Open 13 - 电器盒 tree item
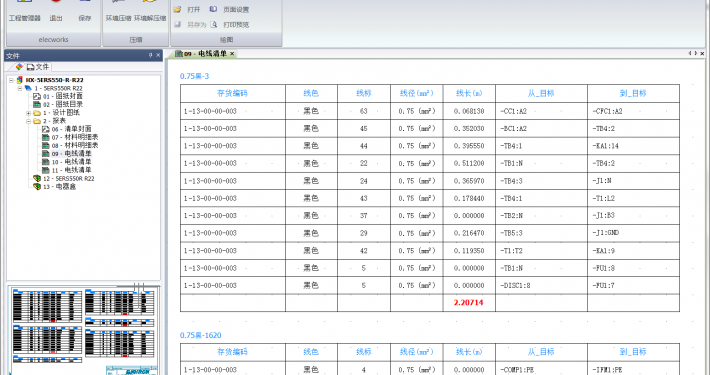 tap(55, 187)
